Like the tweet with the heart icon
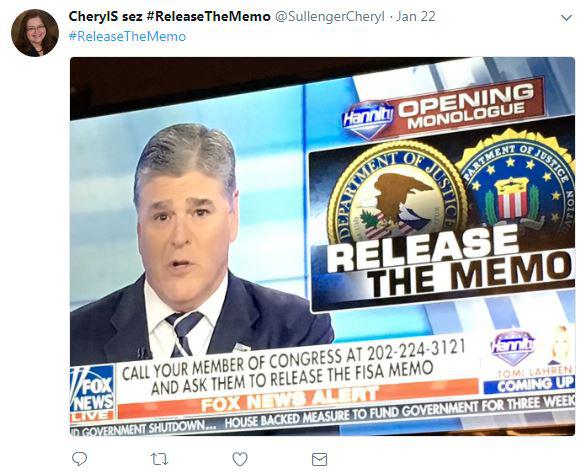 point(240,459)
